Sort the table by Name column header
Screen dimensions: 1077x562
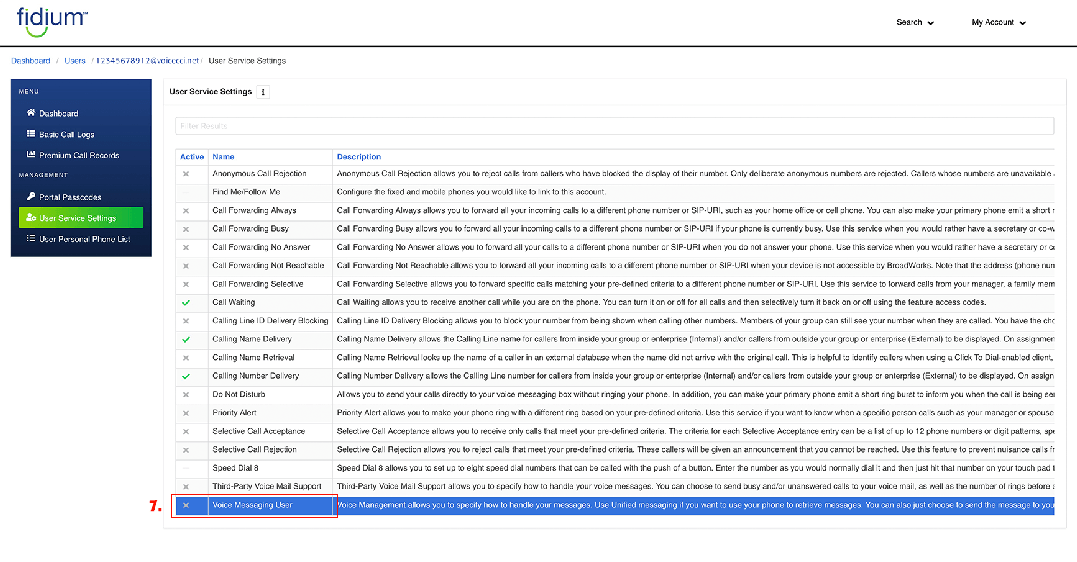coord(223,157)
